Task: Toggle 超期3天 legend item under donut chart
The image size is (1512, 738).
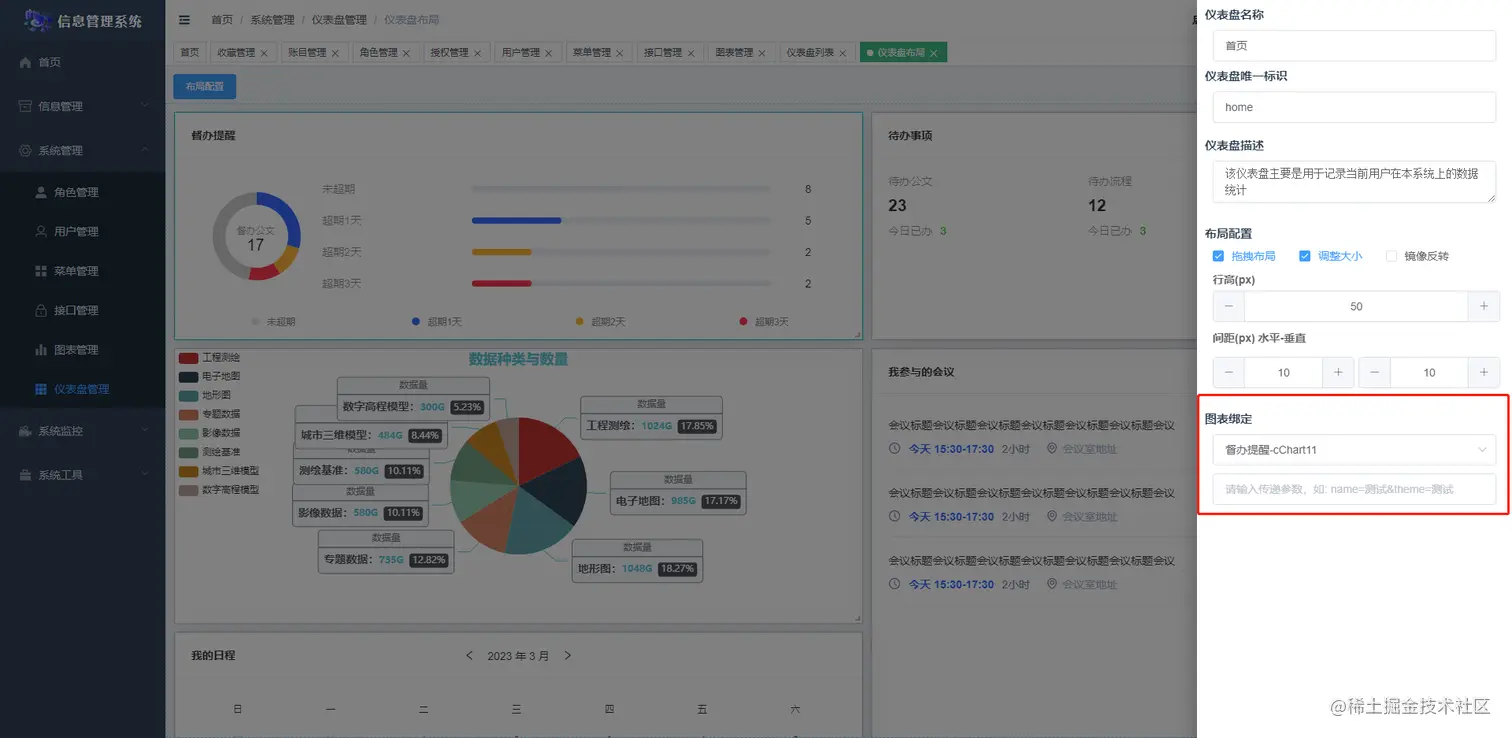Action: point(763,322)
